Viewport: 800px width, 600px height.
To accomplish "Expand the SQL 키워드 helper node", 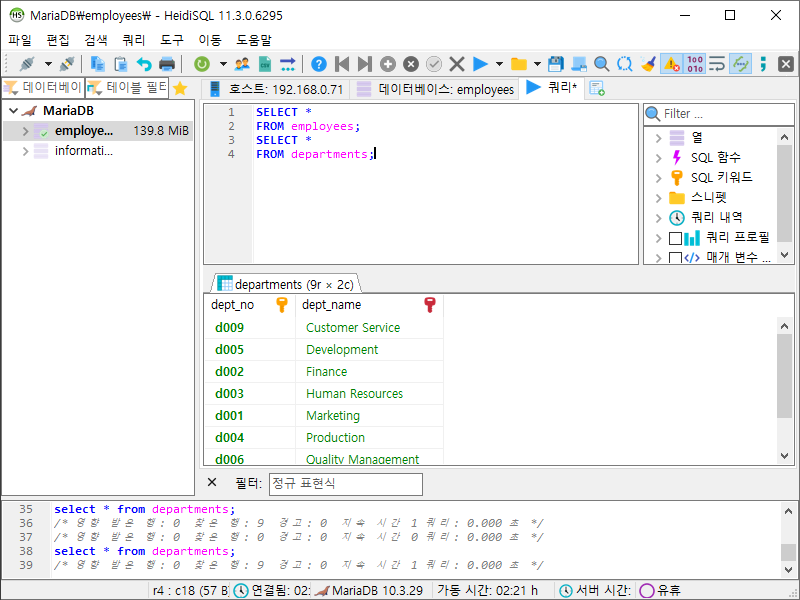I will [x=658, y=178].
